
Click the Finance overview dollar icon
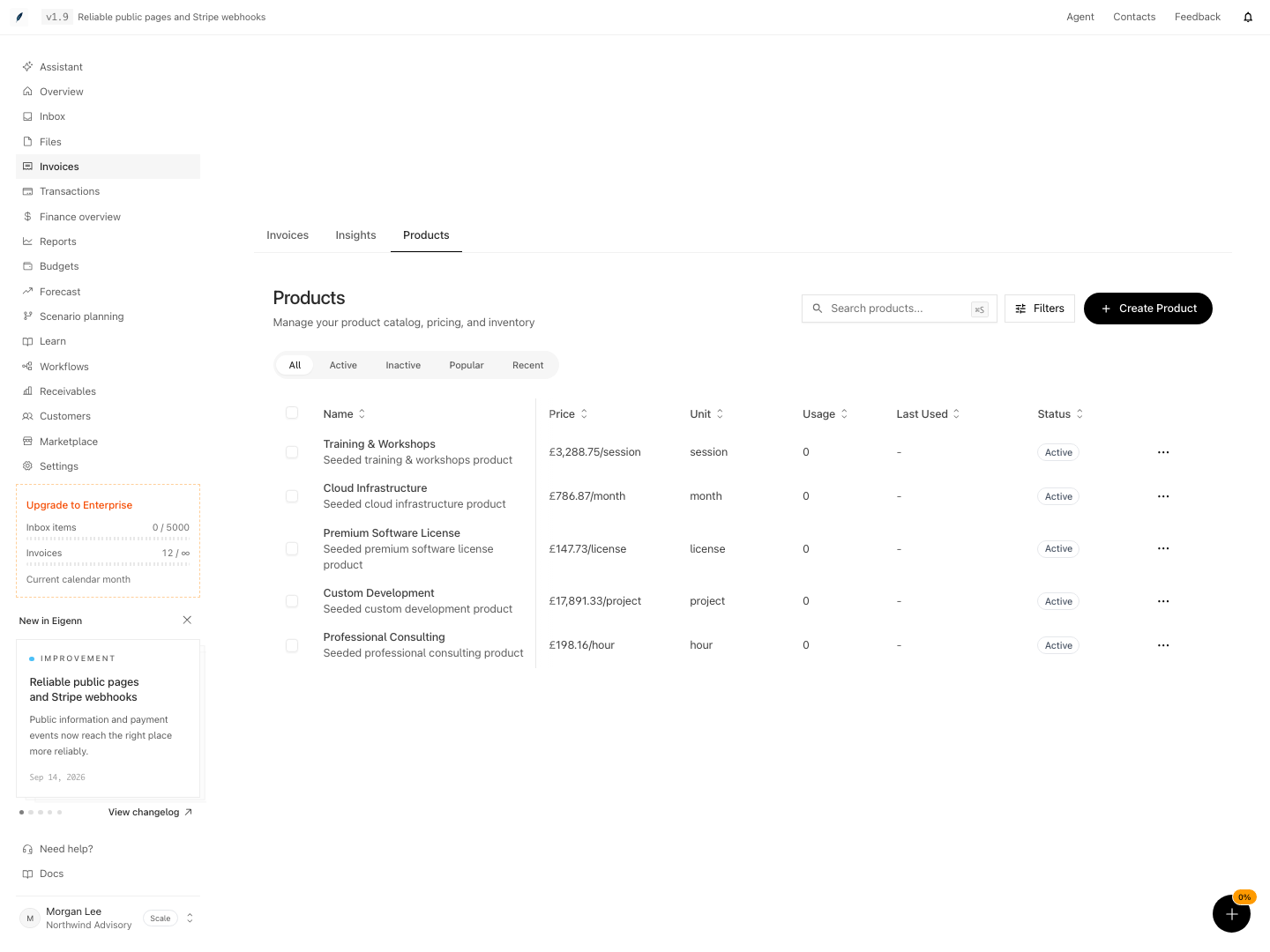coord(27,217)
